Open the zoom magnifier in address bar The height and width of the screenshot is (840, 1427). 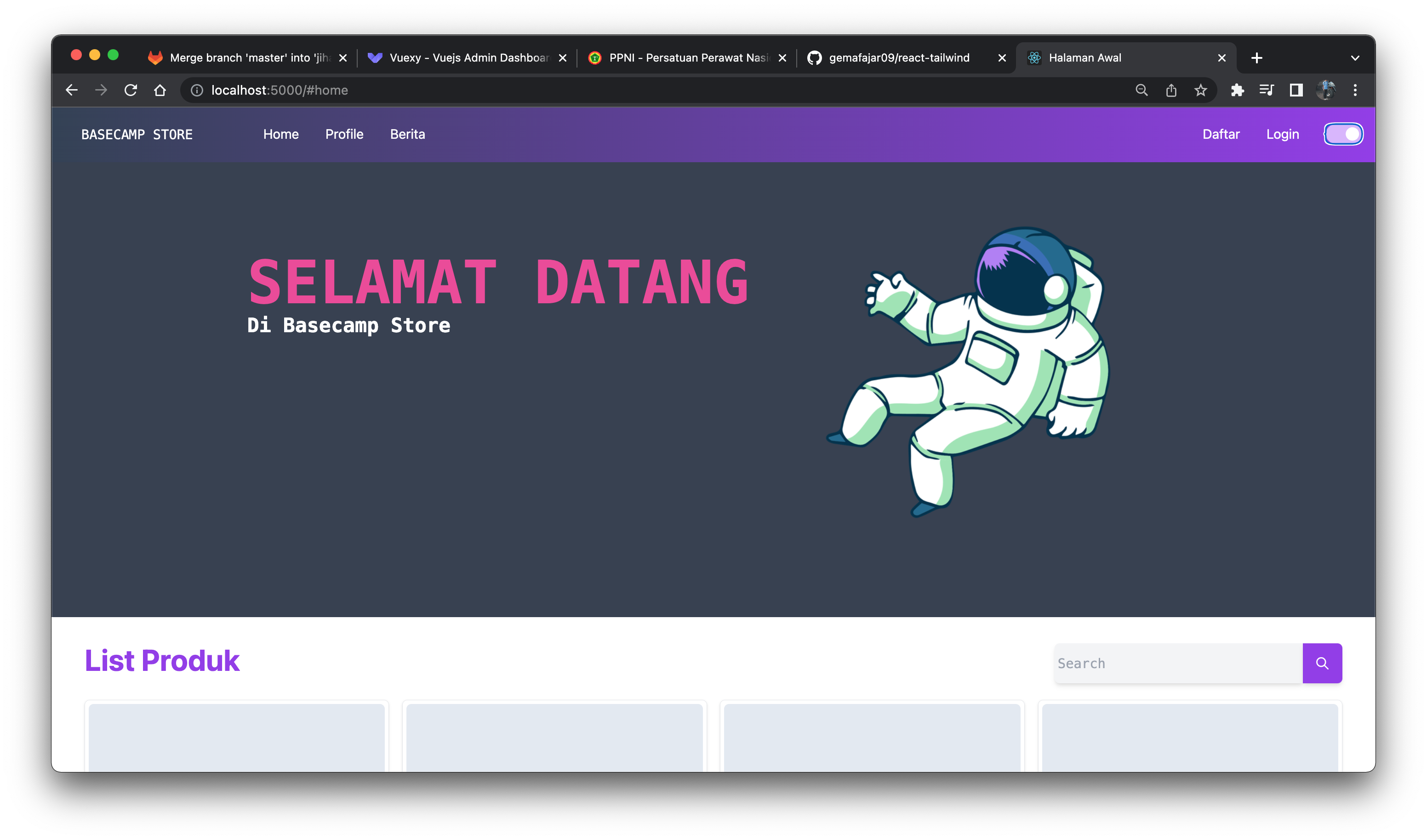click(1142, 90)
